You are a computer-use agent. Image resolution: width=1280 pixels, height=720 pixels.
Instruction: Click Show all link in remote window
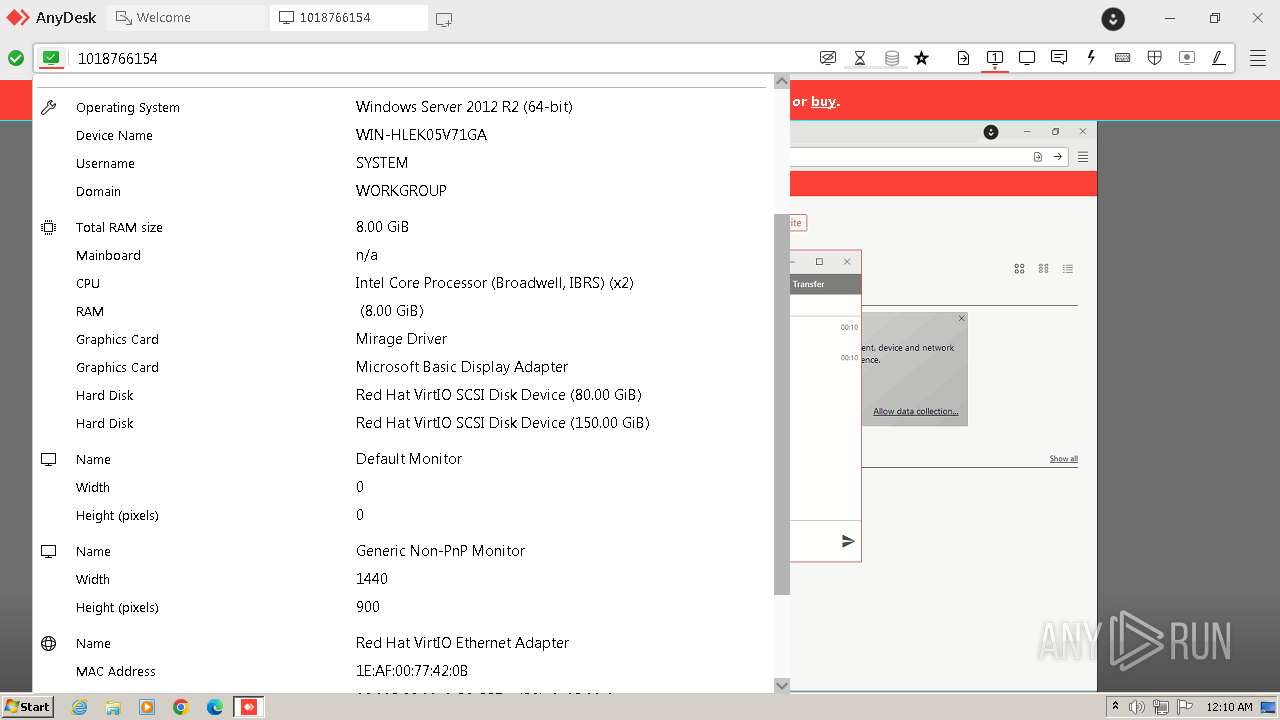coord(1063,459)
